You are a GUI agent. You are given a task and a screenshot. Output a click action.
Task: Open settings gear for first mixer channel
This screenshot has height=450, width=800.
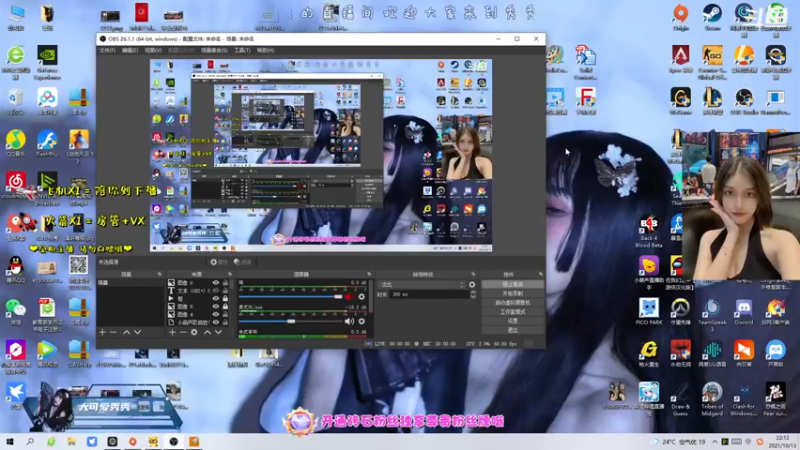point(361,296)
